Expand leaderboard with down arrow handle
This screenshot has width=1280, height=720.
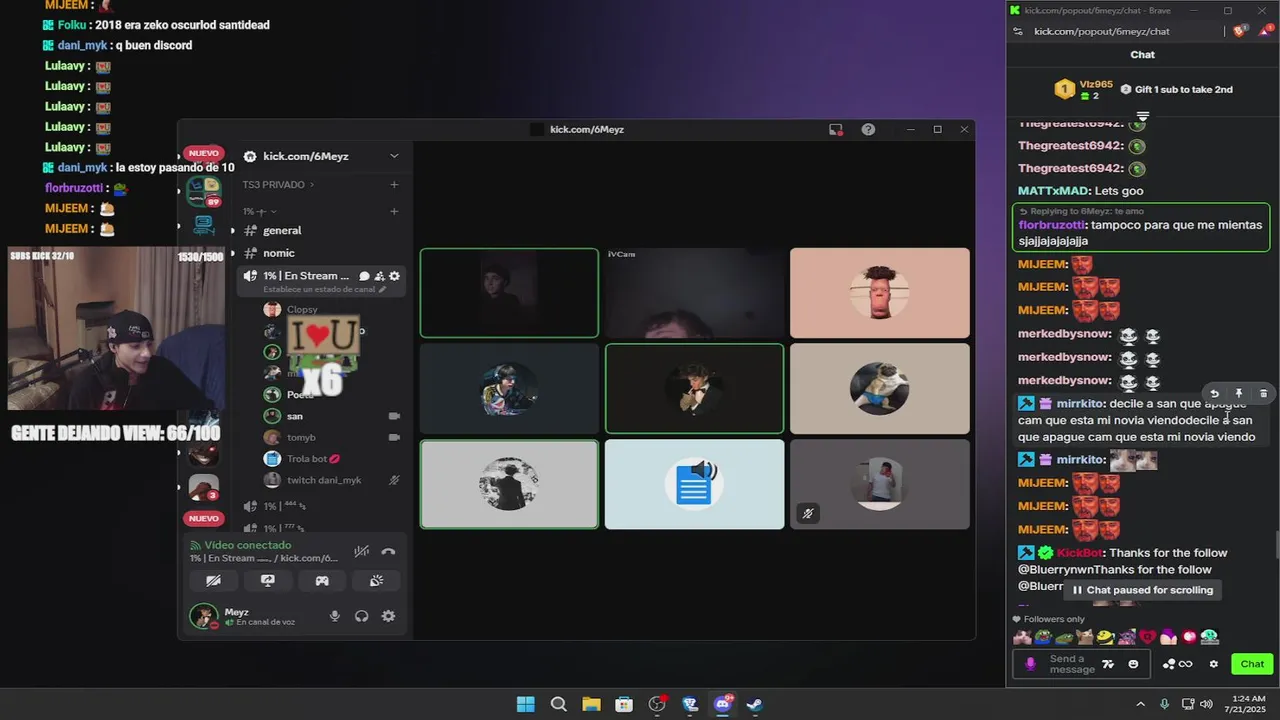[x=1143, y=116]
